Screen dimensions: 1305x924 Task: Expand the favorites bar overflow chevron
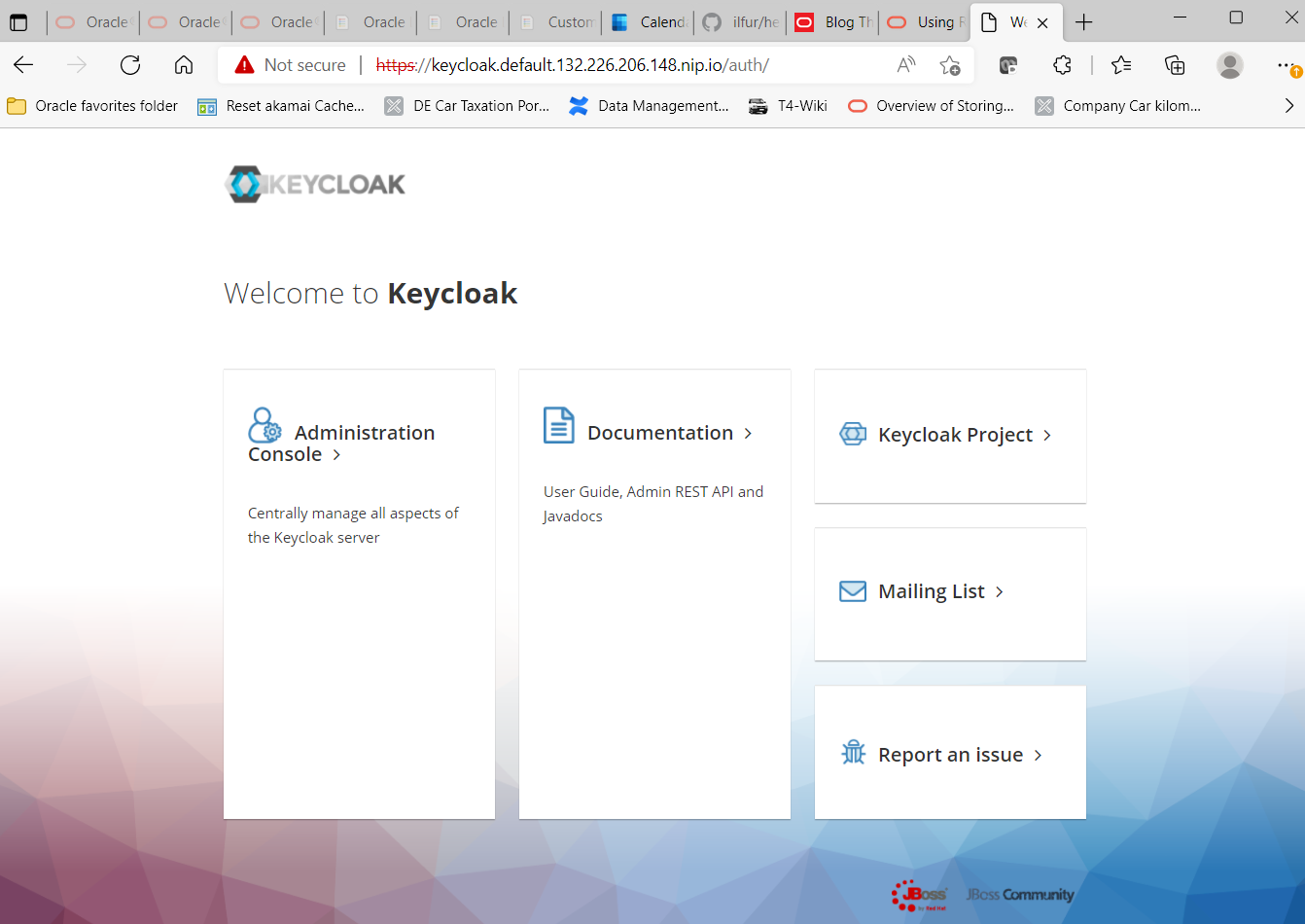(x=1289, y=106)
